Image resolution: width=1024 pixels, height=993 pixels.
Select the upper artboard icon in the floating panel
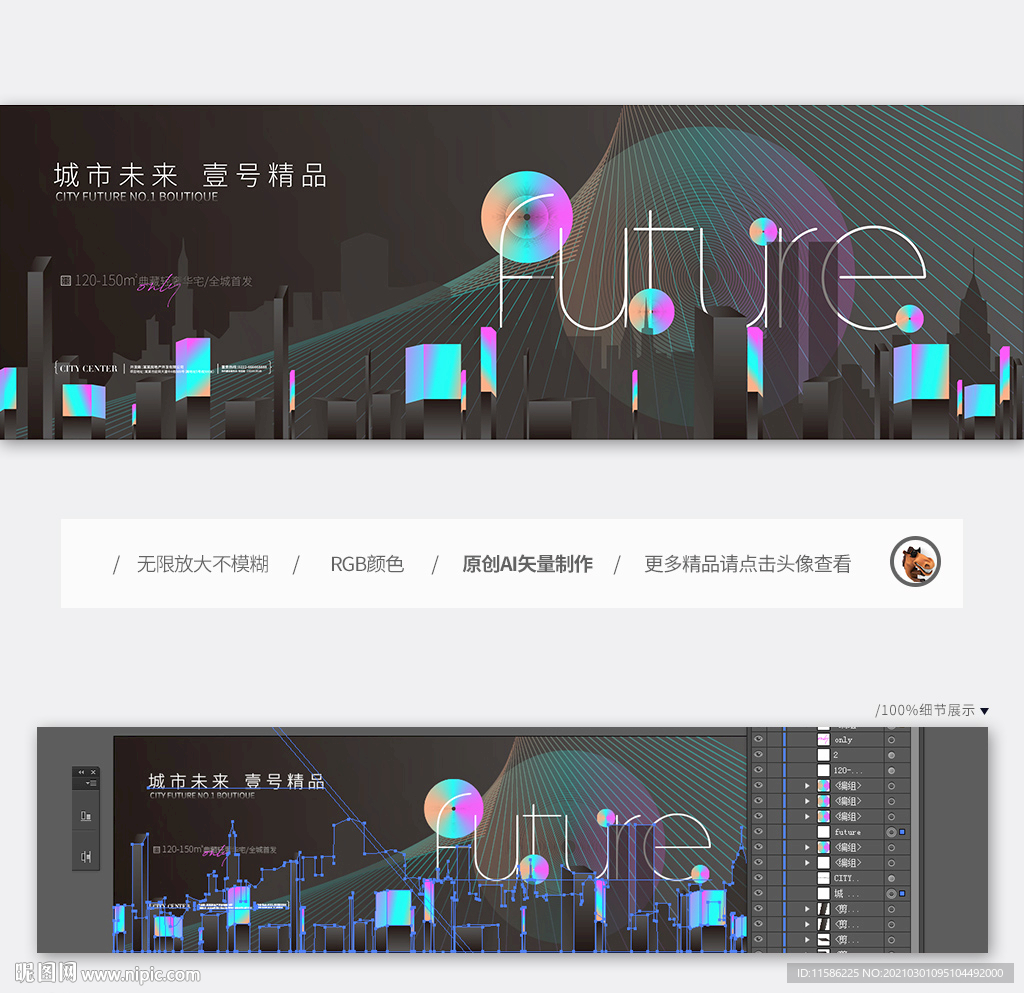pos(85,815)
